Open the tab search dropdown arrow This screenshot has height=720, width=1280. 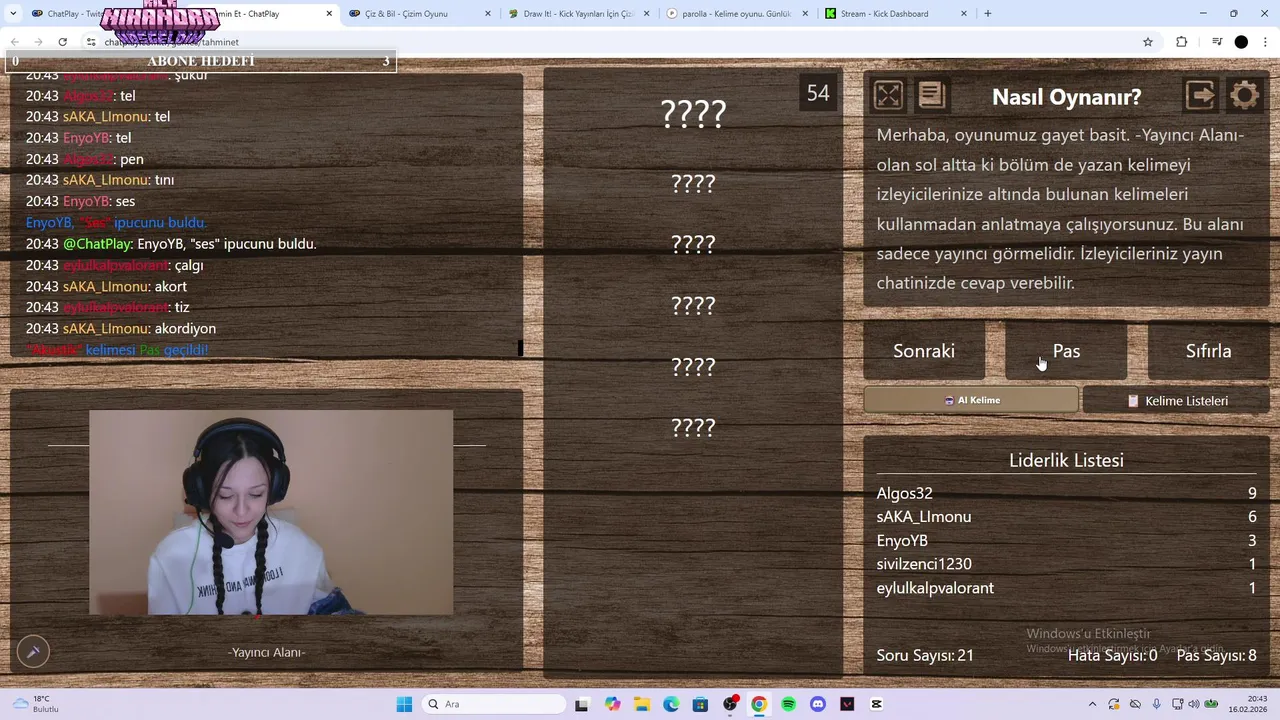(13, 14)
